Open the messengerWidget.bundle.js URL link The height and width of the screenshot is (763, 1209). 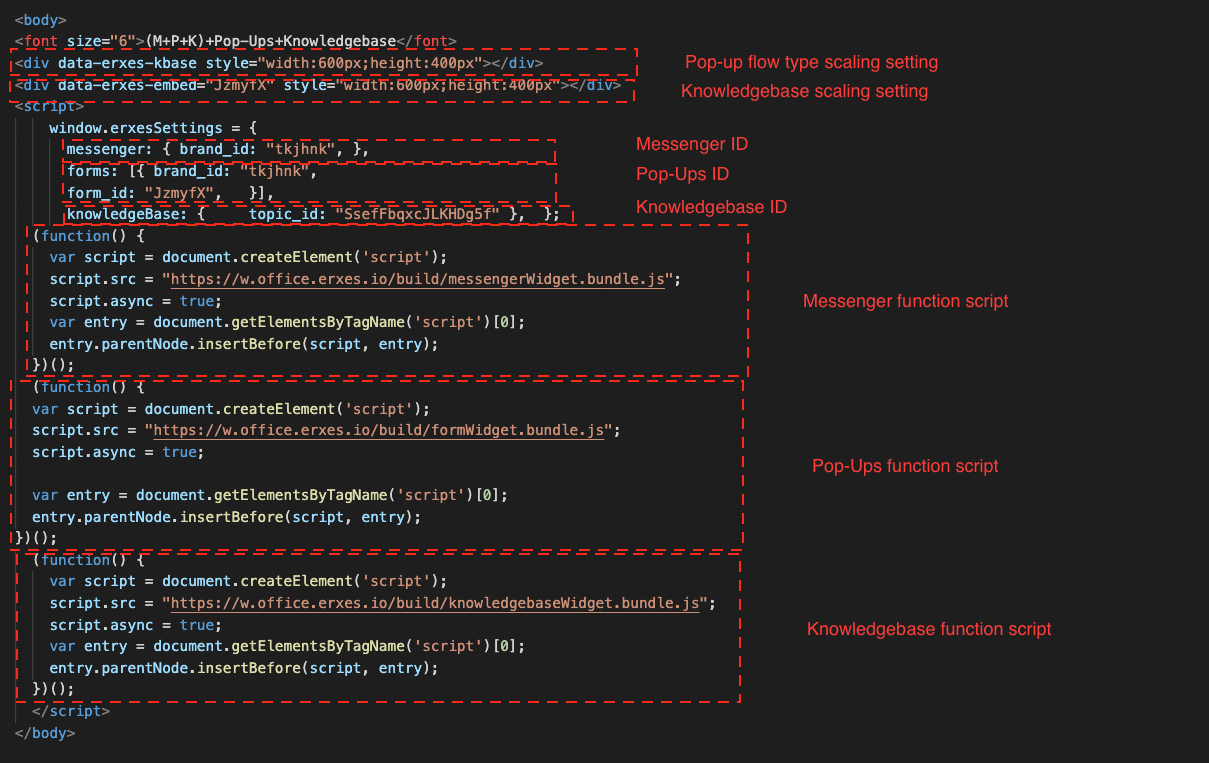pos(418,279)
